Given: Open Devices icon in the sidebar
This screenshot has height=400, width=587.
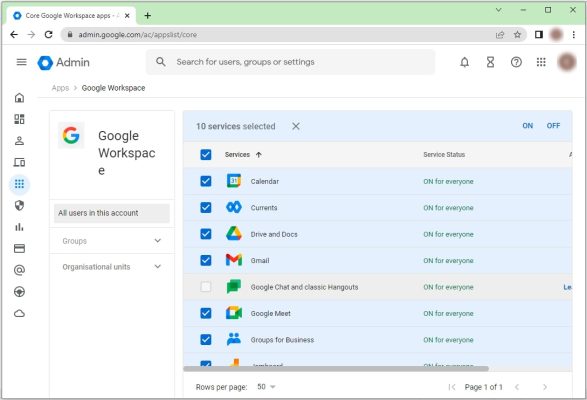Looking at the screenshot, I should click(19, 162).
